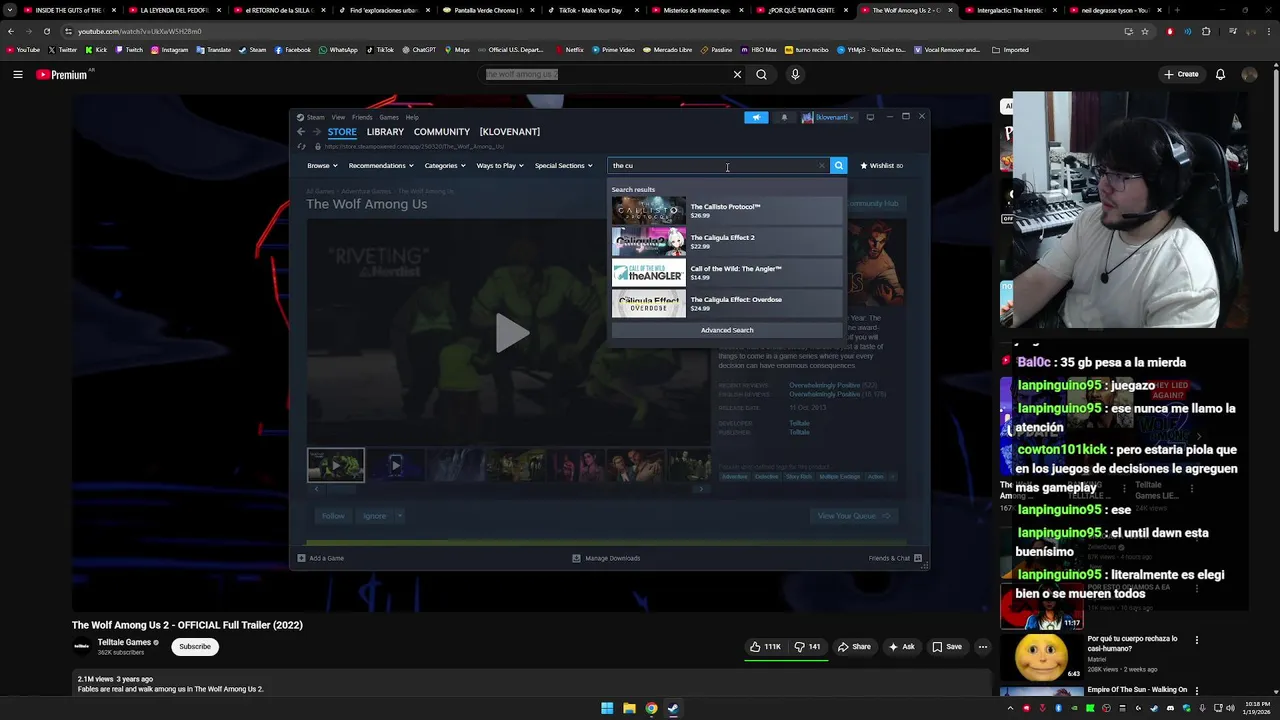Go to YouTube Premium home logo
The height and width of the screenshot is (720, 1280).
[63, 74]
